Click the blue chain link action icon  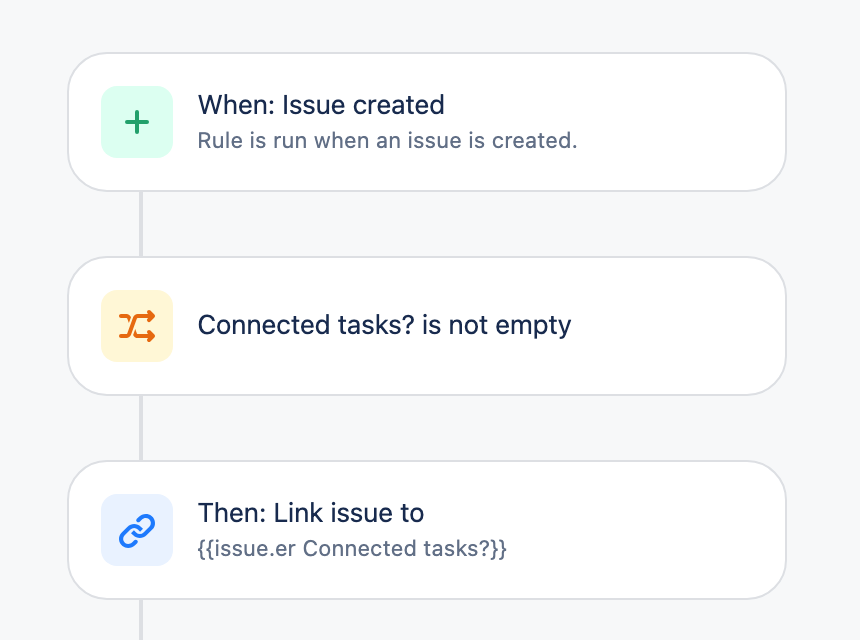(x=137, y=530)
